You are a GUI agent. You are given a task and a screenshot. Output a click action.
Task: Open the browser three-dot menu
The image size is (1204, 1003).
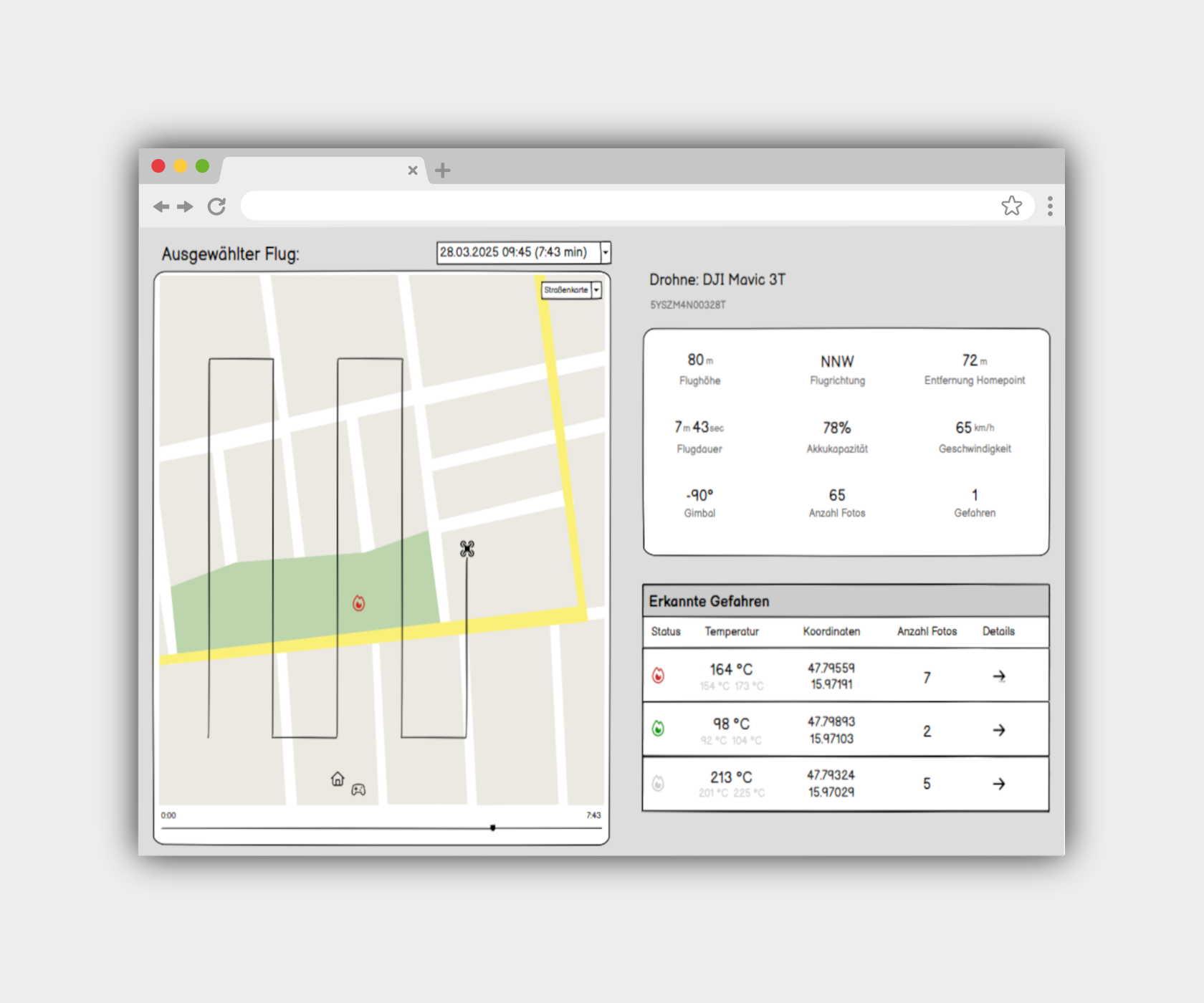click(x=1050, y=206)
